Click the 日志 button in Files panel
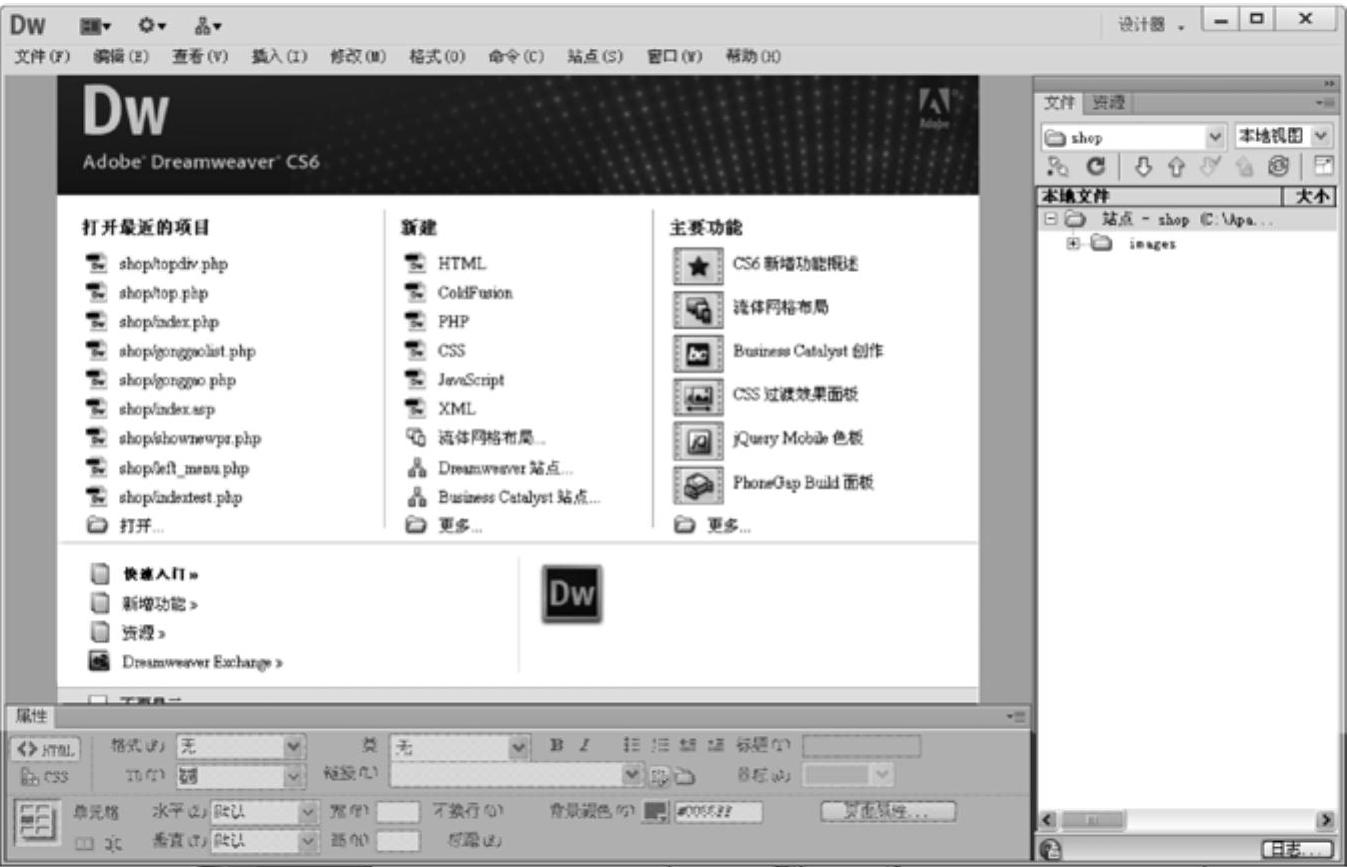This screenshot has width=1347, height=867. pos(1299,850)
